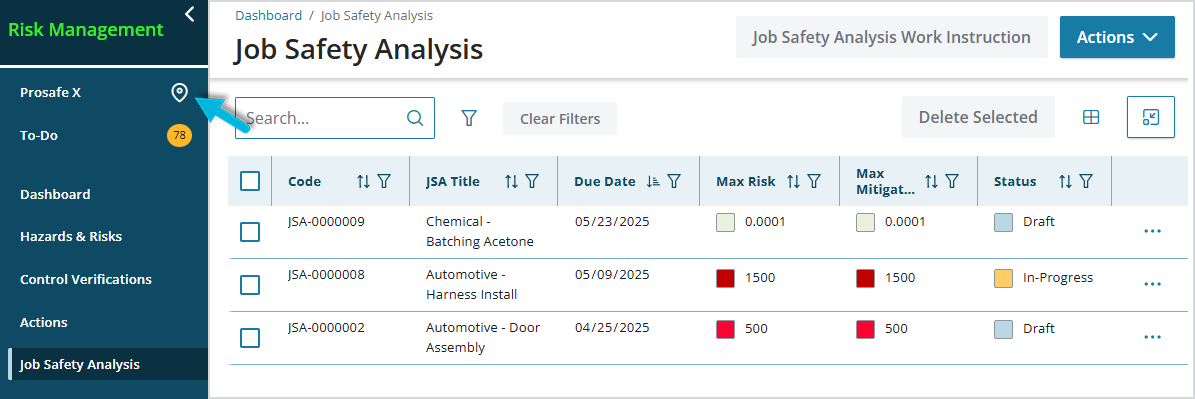Click the collapse view icon button
The height and width of the screenshot is (399, 1195).
[1151, 117]
